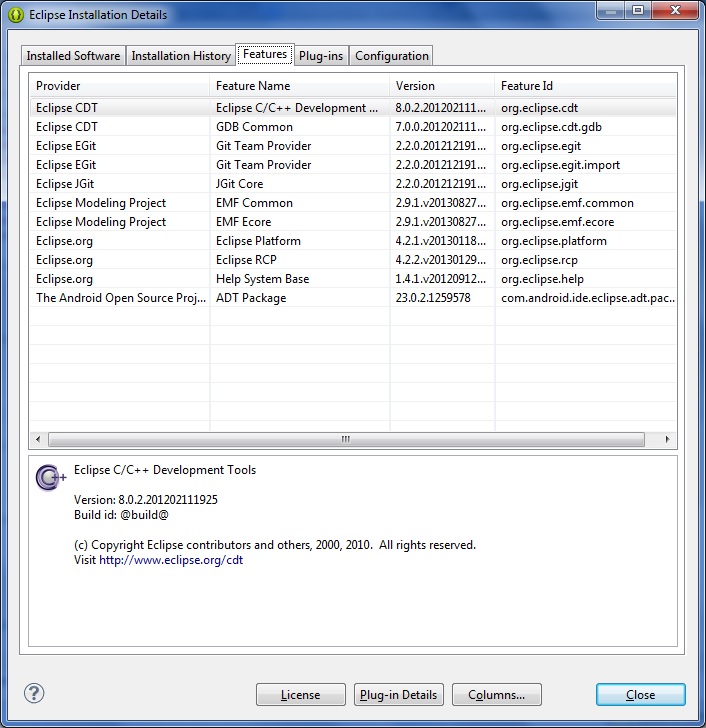Viewport: 706px width, 728px height.
Task: Open the Installation History tab
Action: (x=181, y=56)
